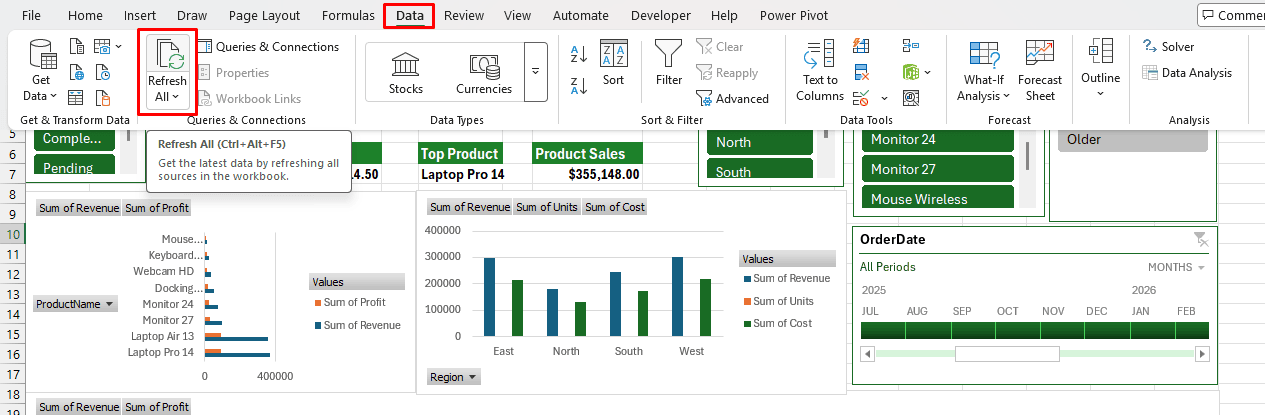Click the timeline right scroll arrow
Screen dimensions: 1265x415
point(1202,353)
